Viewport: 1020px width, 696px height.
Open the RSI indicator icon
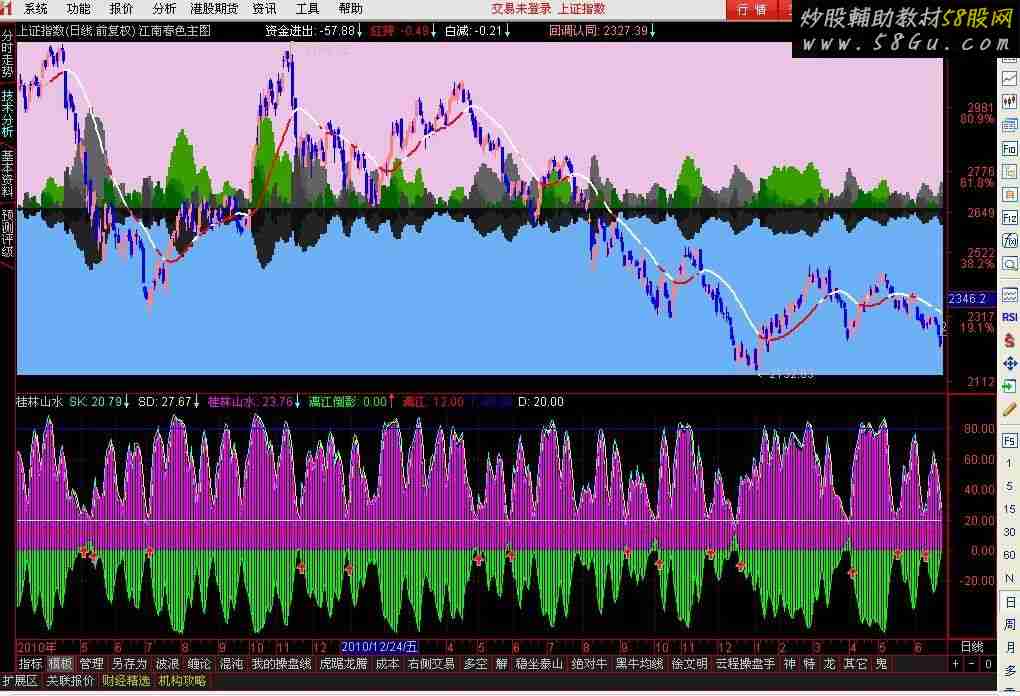[x=1009, y=317]
